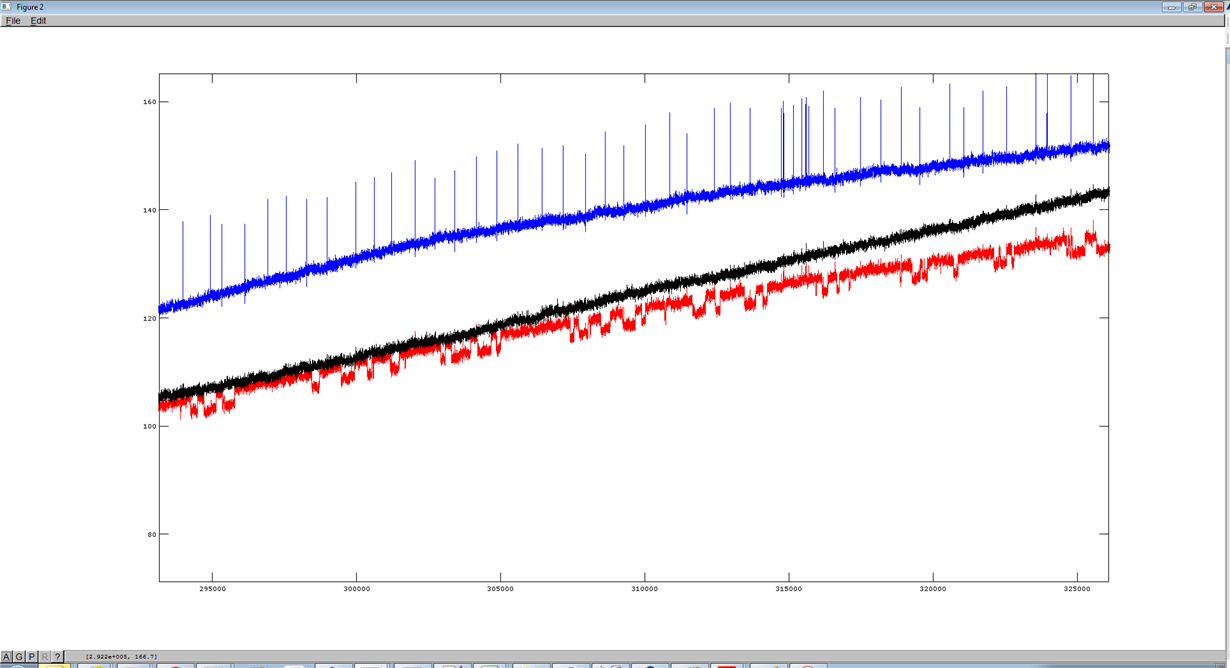Click the x-axis label 300000
The image size is (1230, 668).
(x=357, y=589)
